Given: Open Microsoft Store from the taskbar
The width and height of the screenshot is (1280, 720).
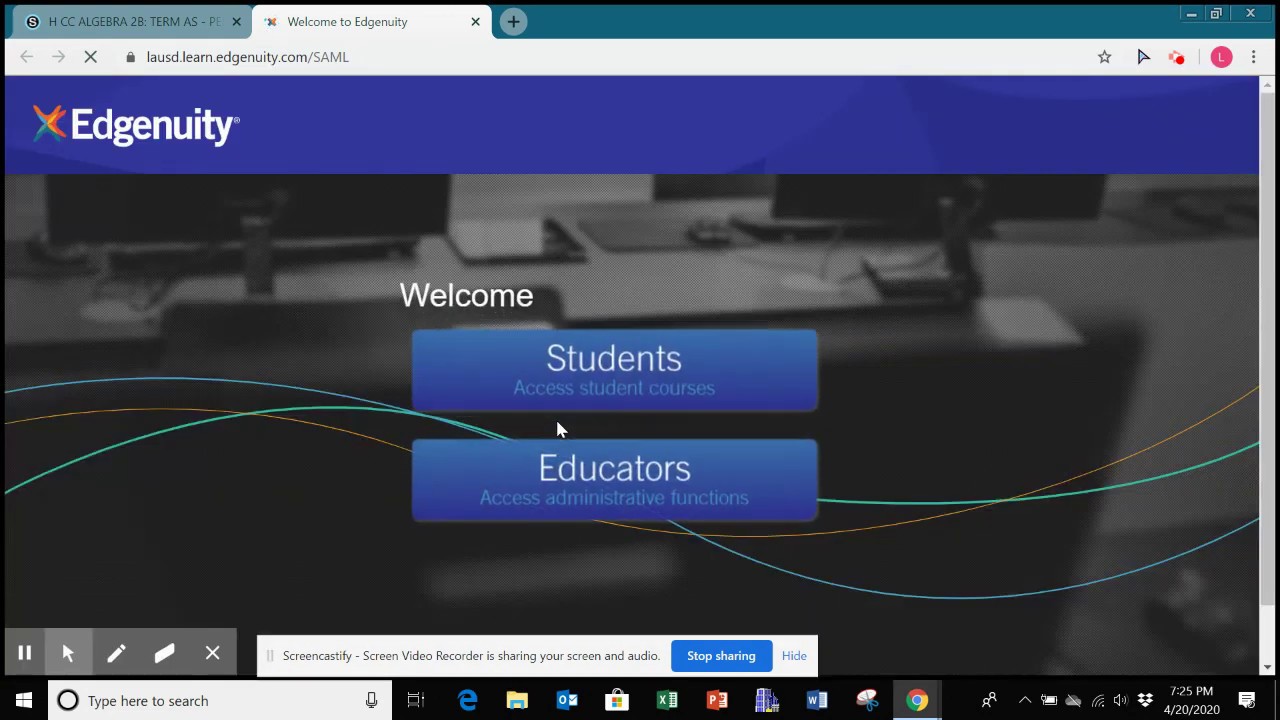Looking at the screenshot, I should point(617,700).
